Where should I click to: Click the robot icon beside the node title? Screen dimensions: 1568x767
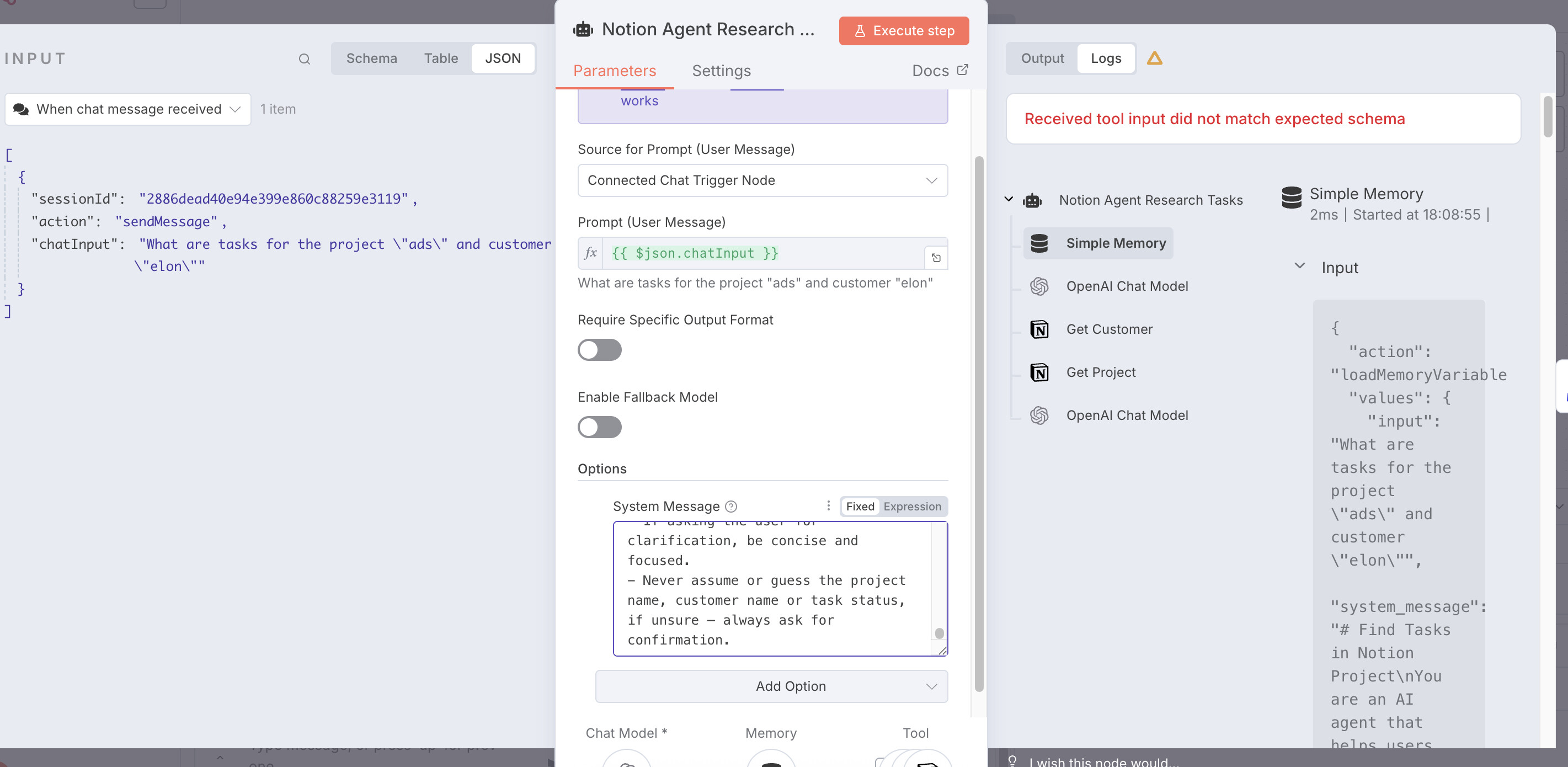[583, 29]
